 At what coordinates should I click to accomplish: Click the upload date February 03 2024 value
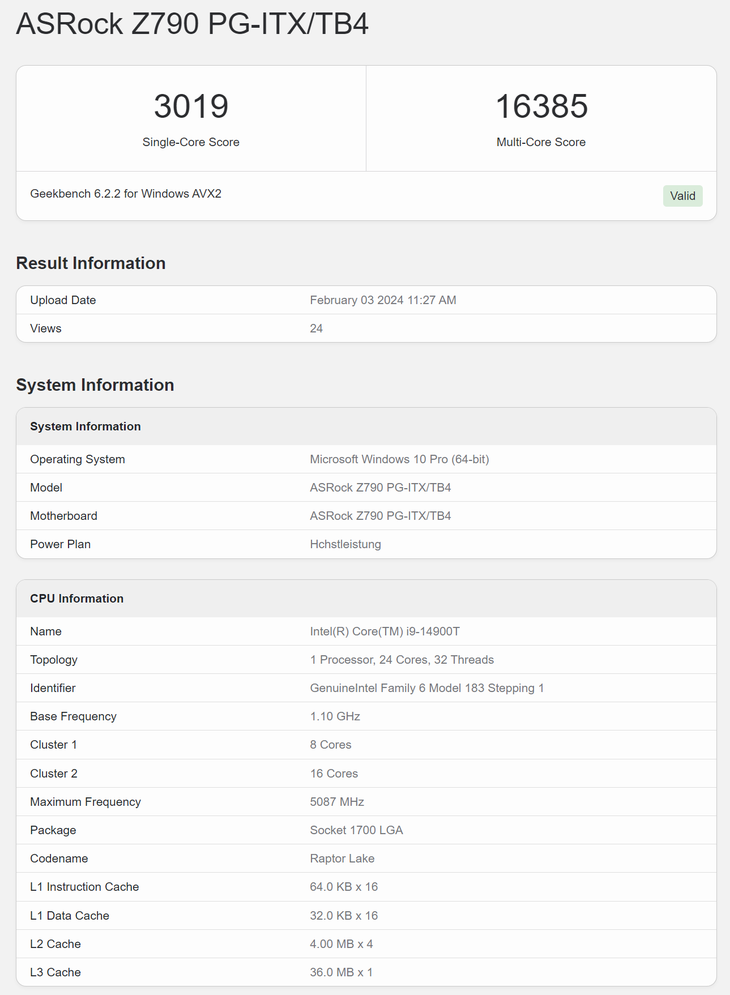[383, 300]
